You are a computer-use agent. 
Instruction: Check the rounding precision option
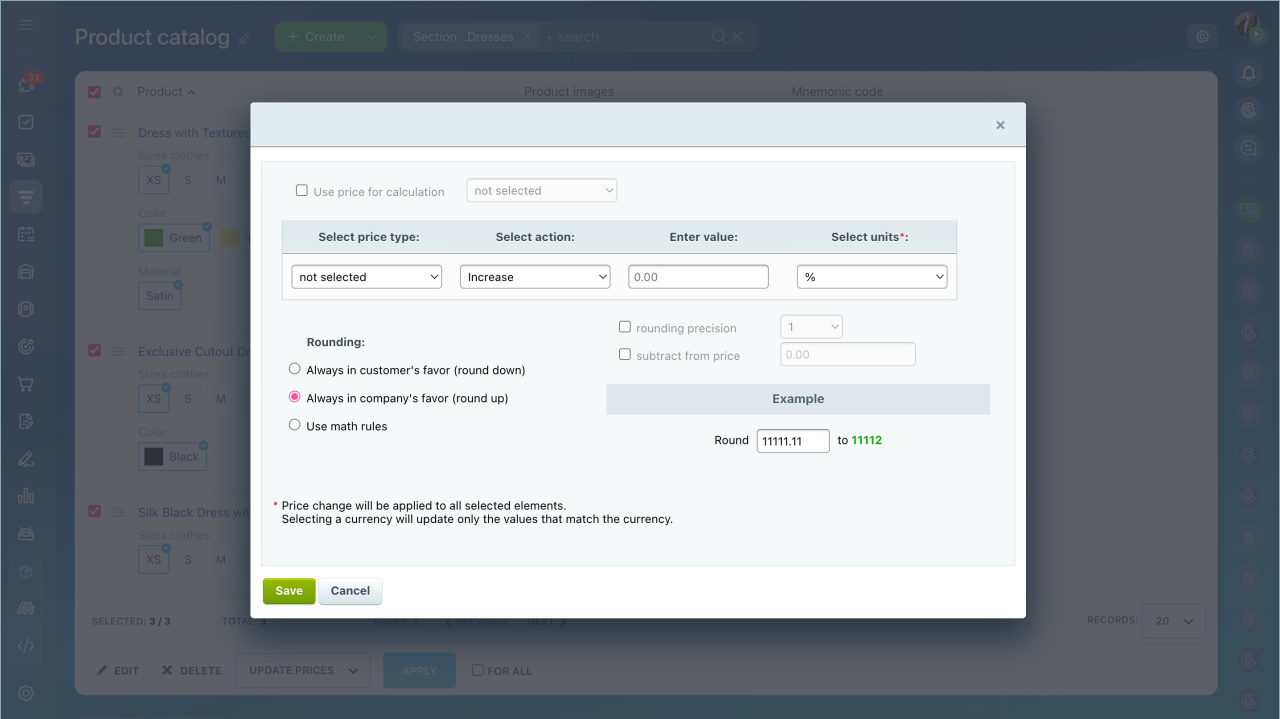625,327
